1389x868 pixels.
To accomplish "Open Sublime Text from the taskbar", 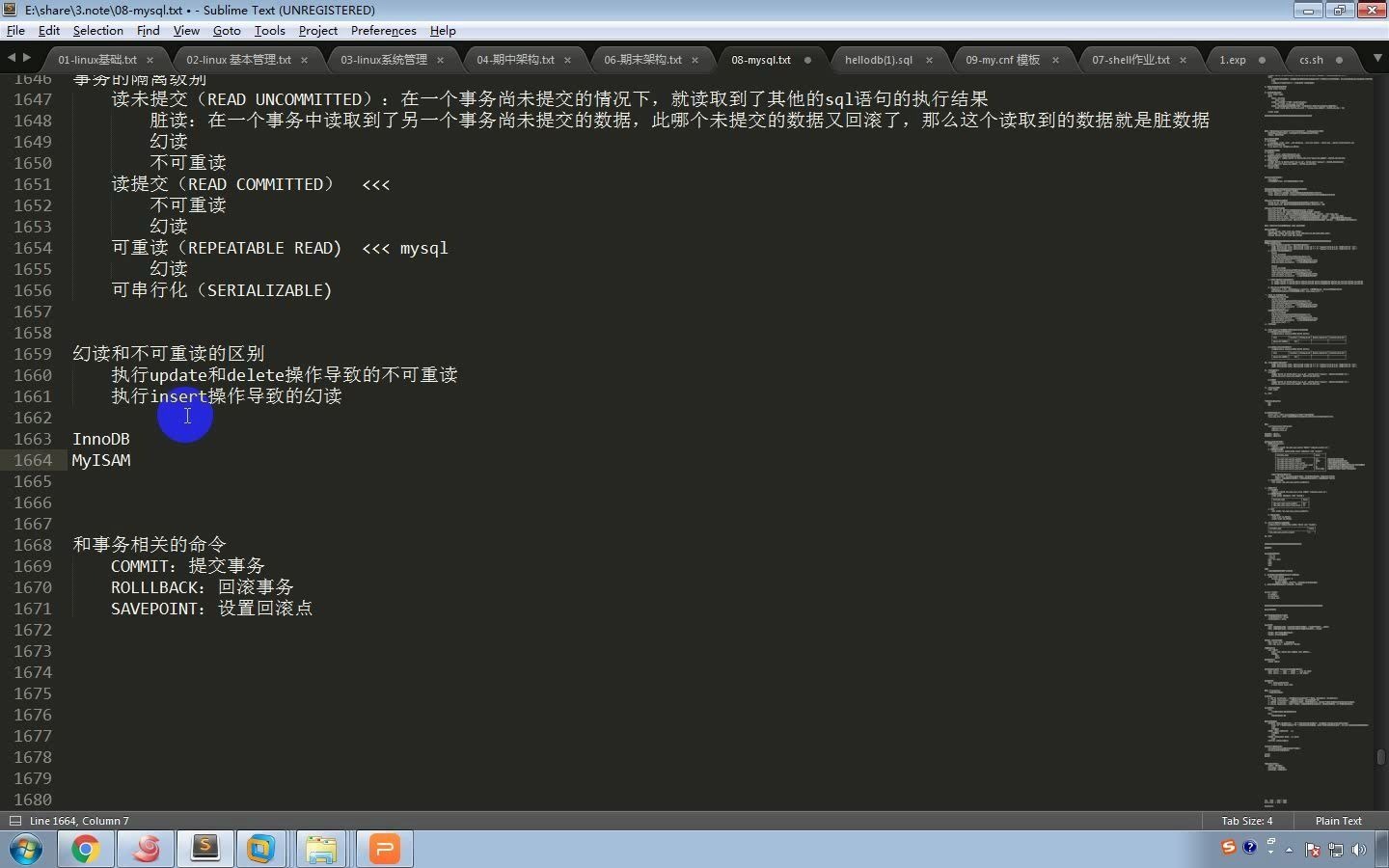I will click(x=204, y=850).
